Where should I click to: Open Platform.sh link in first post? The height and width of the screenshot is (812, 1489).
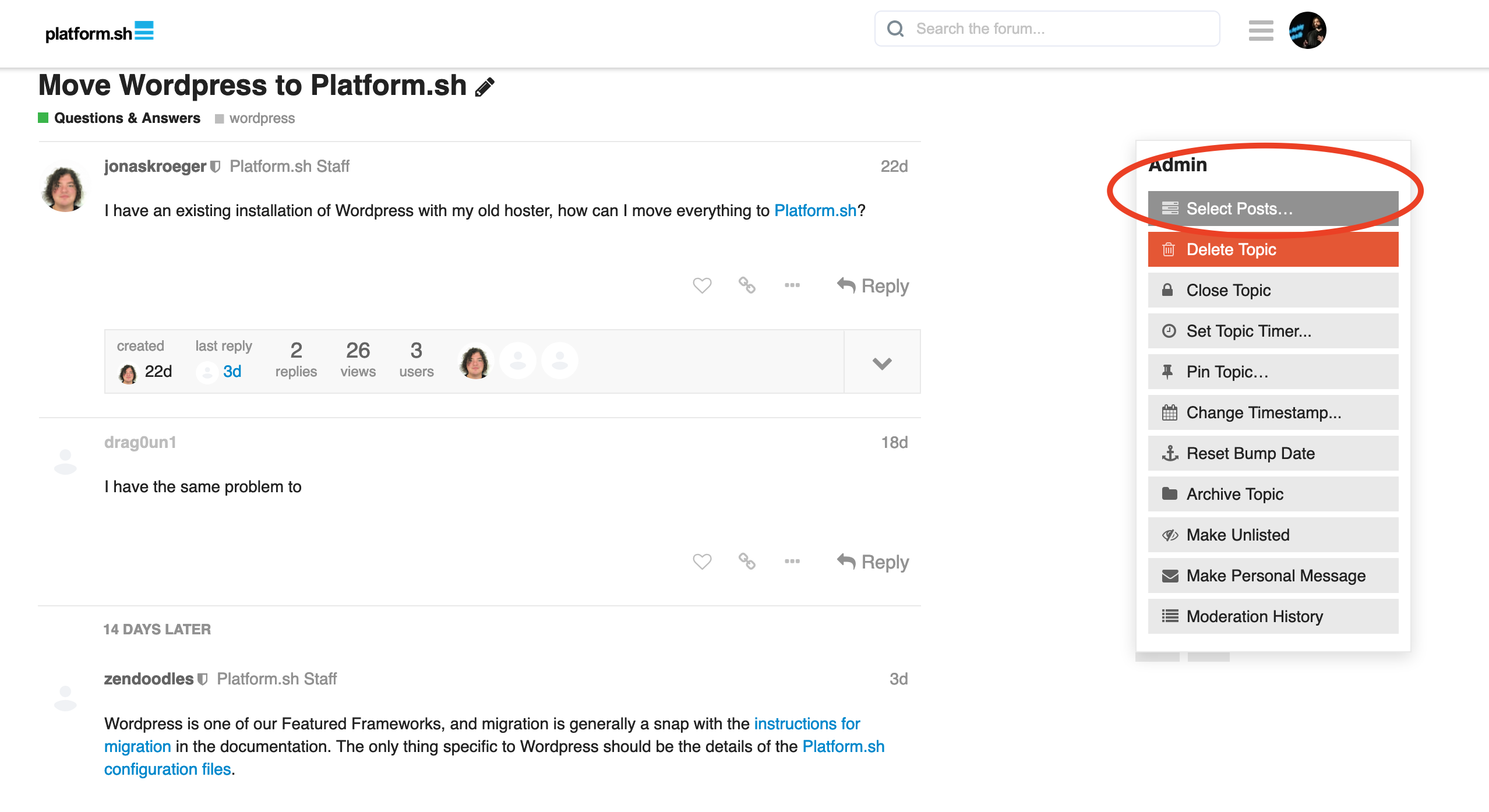(x=815, y=210)
